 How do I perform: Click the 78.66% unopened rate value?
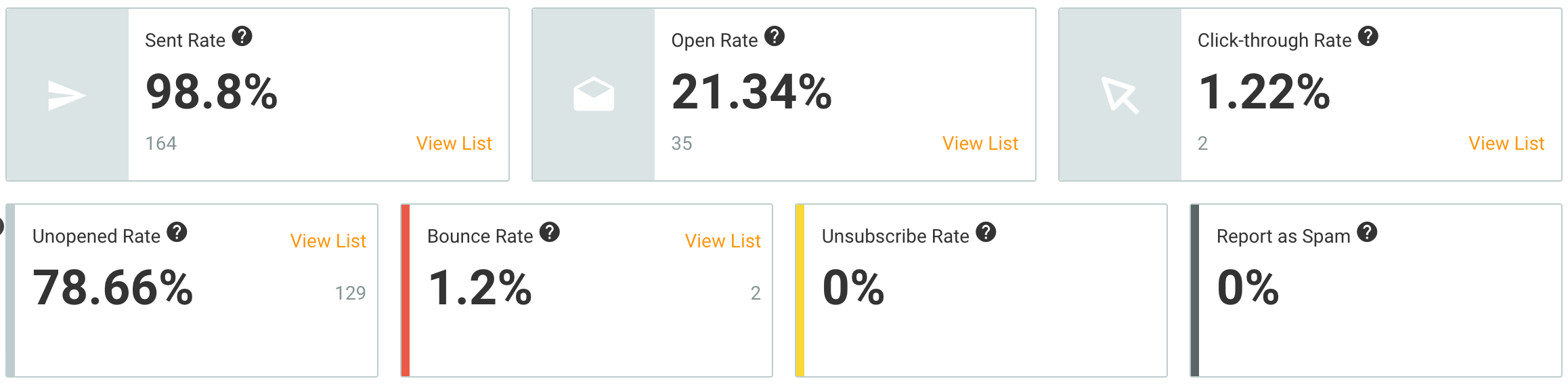click(x=113, y=288)
